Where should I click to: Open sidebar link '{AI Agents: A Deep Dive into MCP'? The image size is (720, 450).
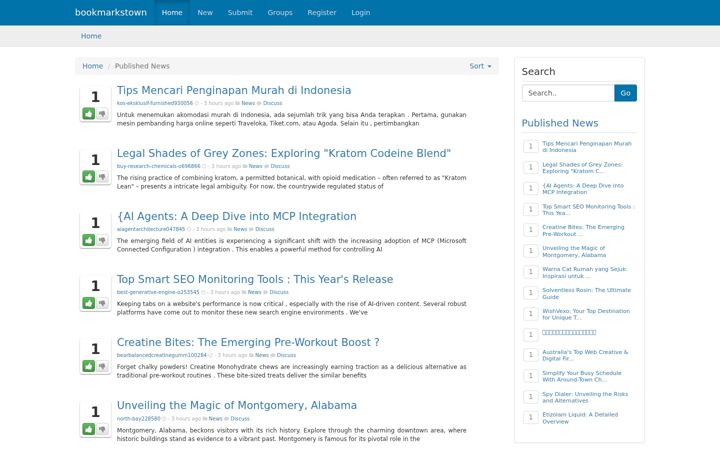point(583,189)
